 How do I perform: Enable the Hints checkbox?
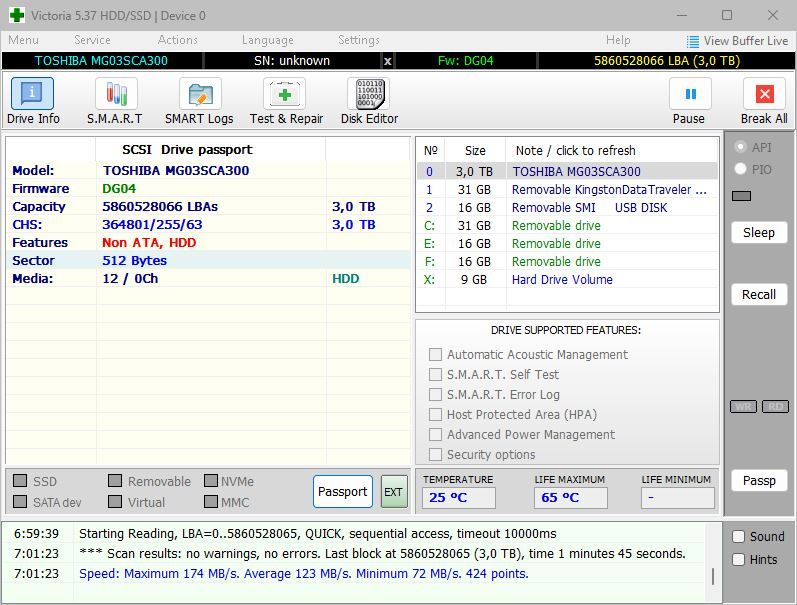739,559
